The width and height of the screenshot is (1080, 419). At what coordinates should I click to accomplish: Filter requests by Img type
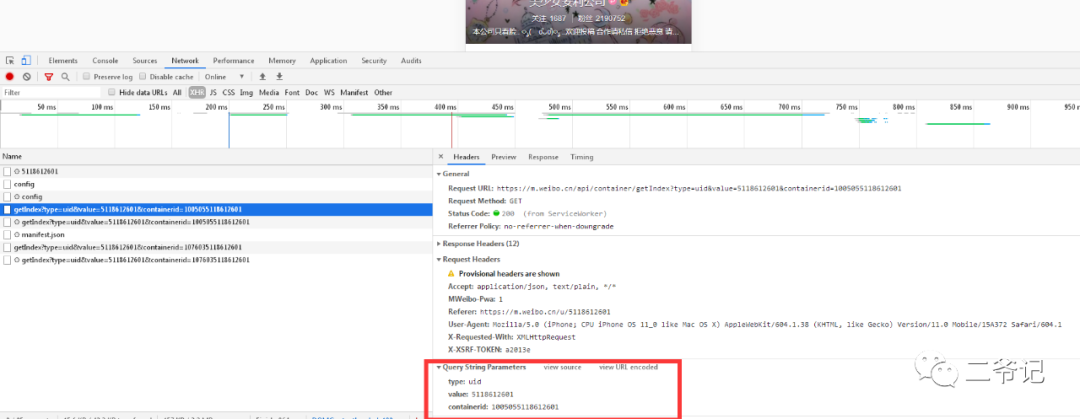click(x=246, y=92)
